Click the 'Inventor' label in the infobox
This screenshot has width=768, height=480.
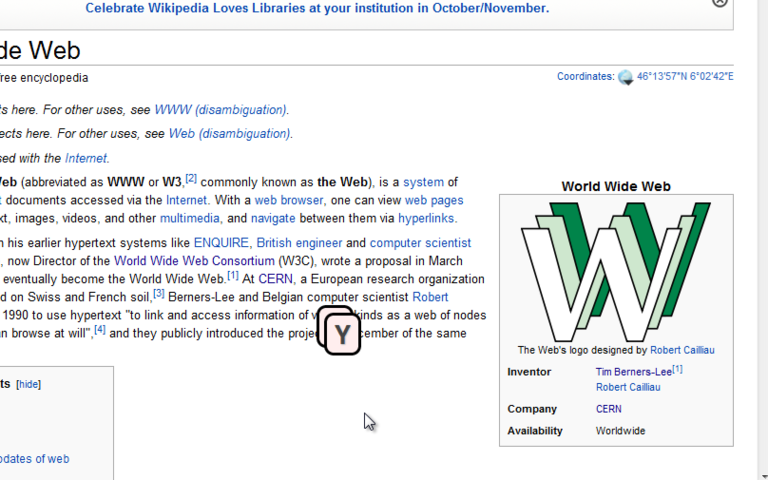click(529, 372)
